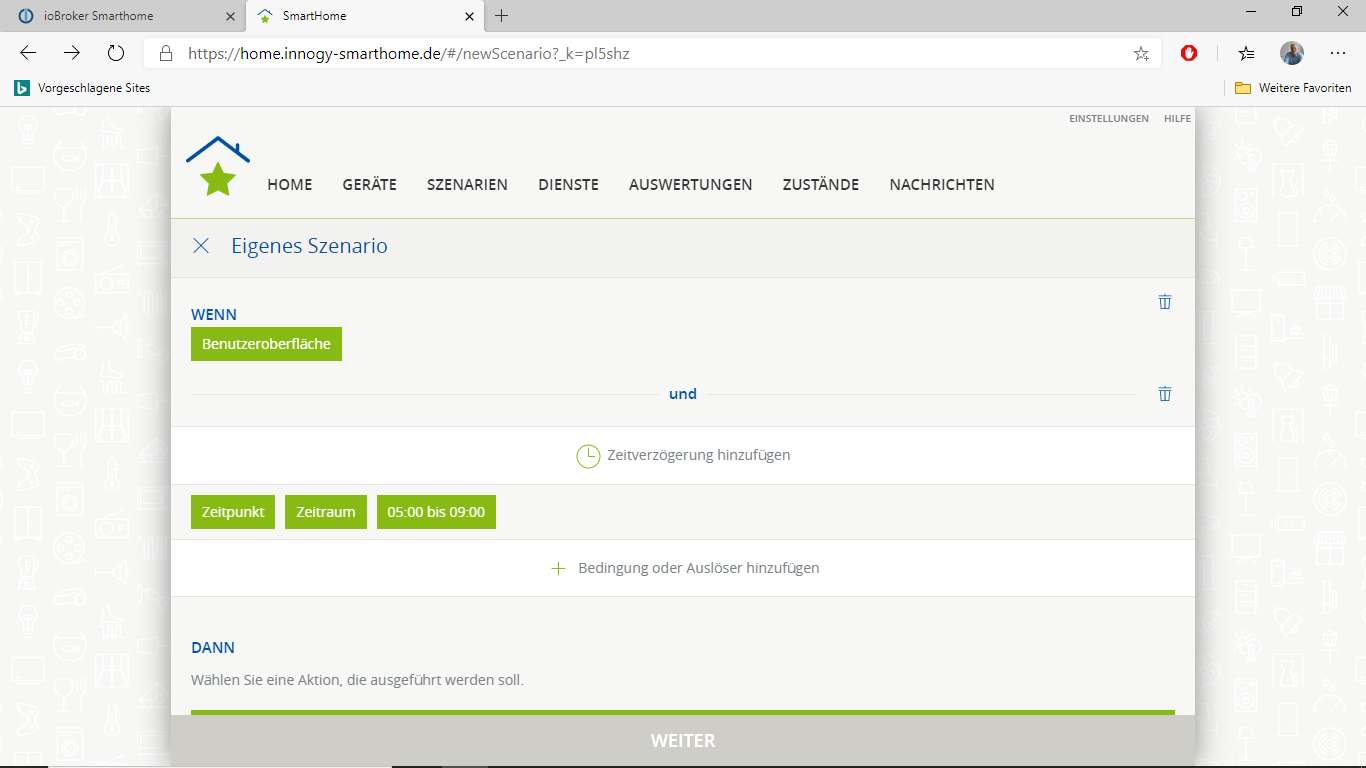Delete the WENN trigger using top trash icon
Viewport: 1366px width, 768px height.
(x=1164, y=302)
